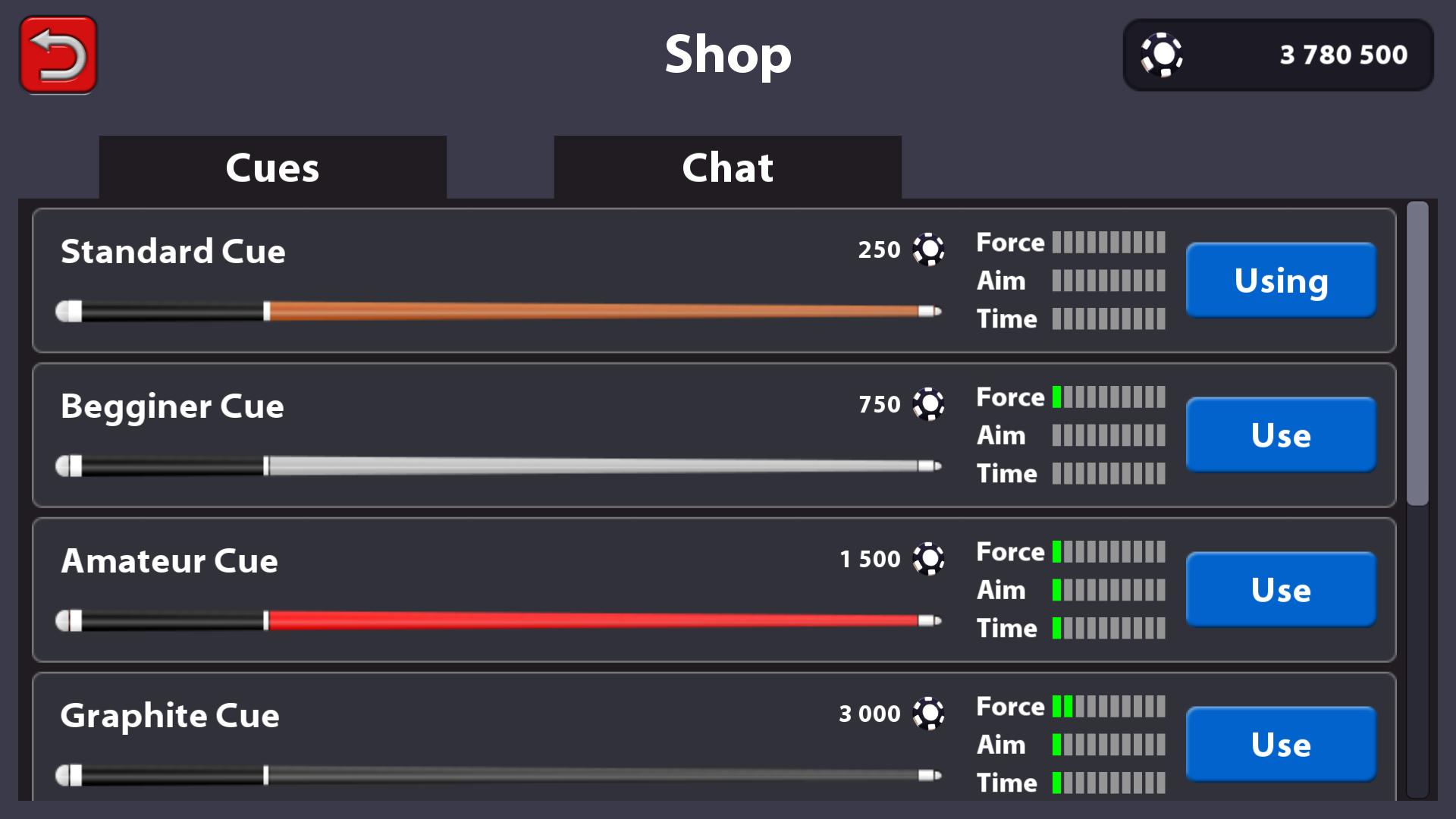Click chip icon beside Standard Cue price
This screenshot has width=1456, height=819.
[x=928, y=249]
